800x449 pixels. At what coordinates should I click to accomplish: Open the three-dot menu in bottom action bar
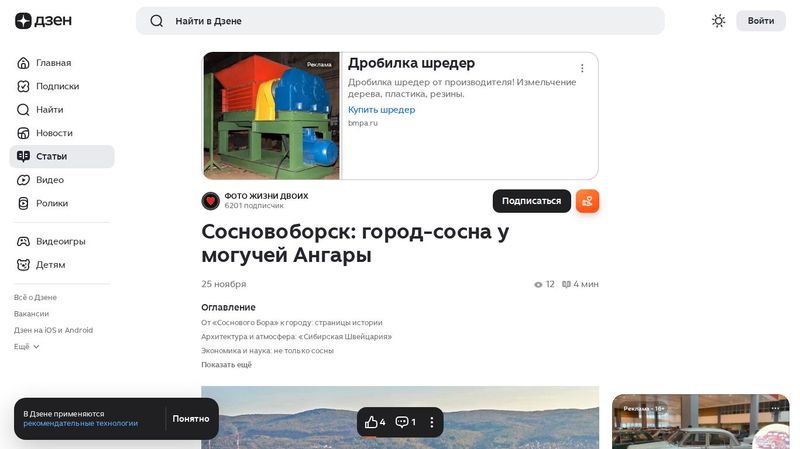coord(432,422)
